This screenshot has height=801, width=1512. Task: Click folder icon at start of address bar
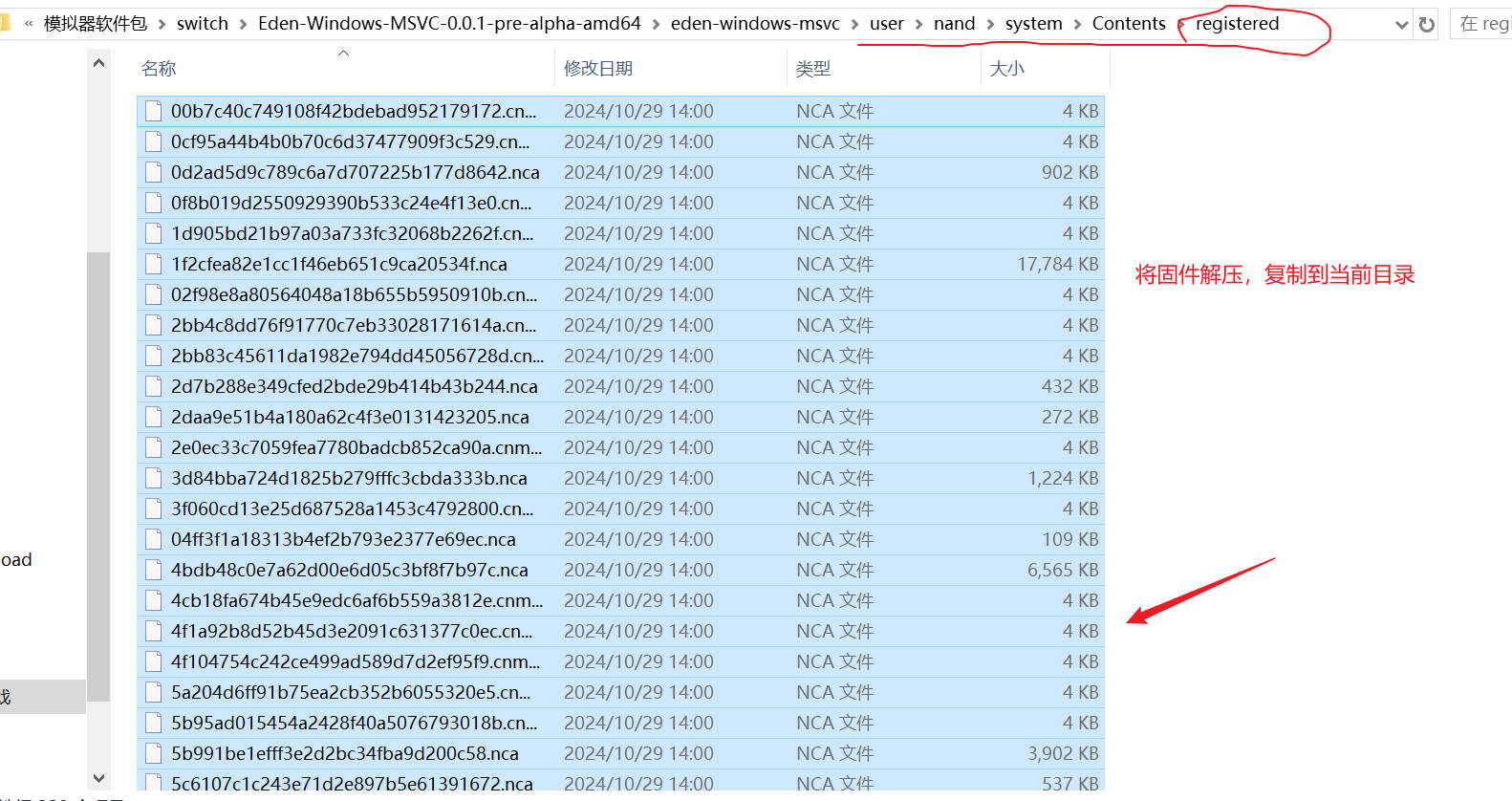4,23
